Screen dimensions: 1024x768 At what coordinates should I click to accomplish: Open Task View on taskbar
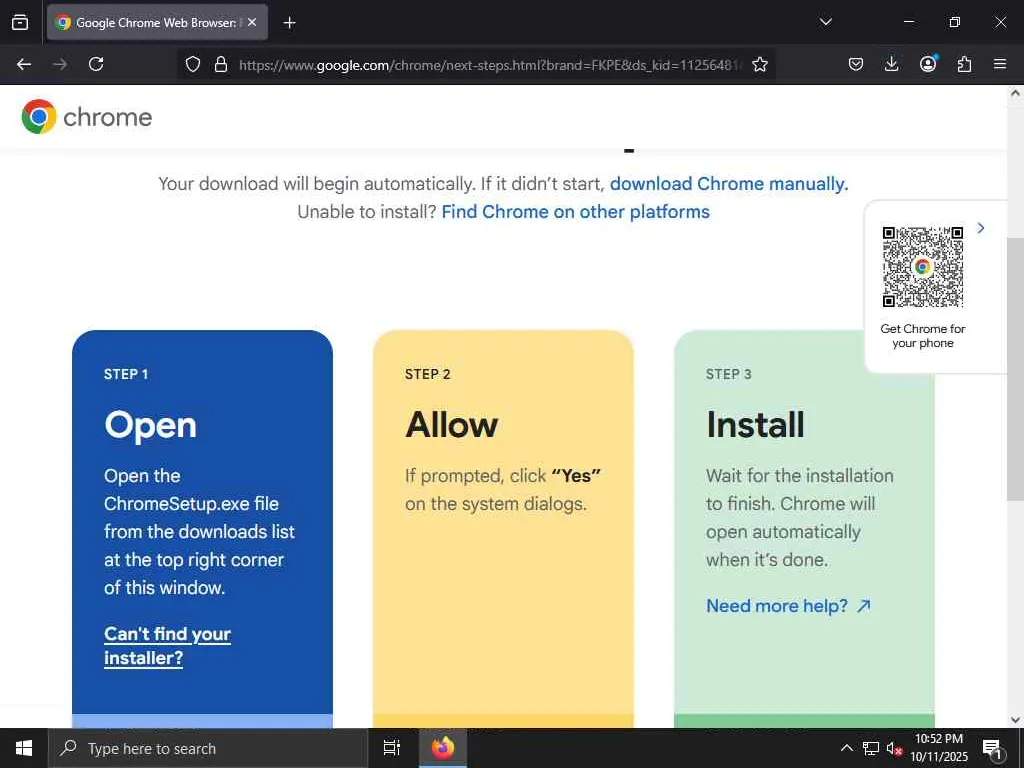coord(392,748)
